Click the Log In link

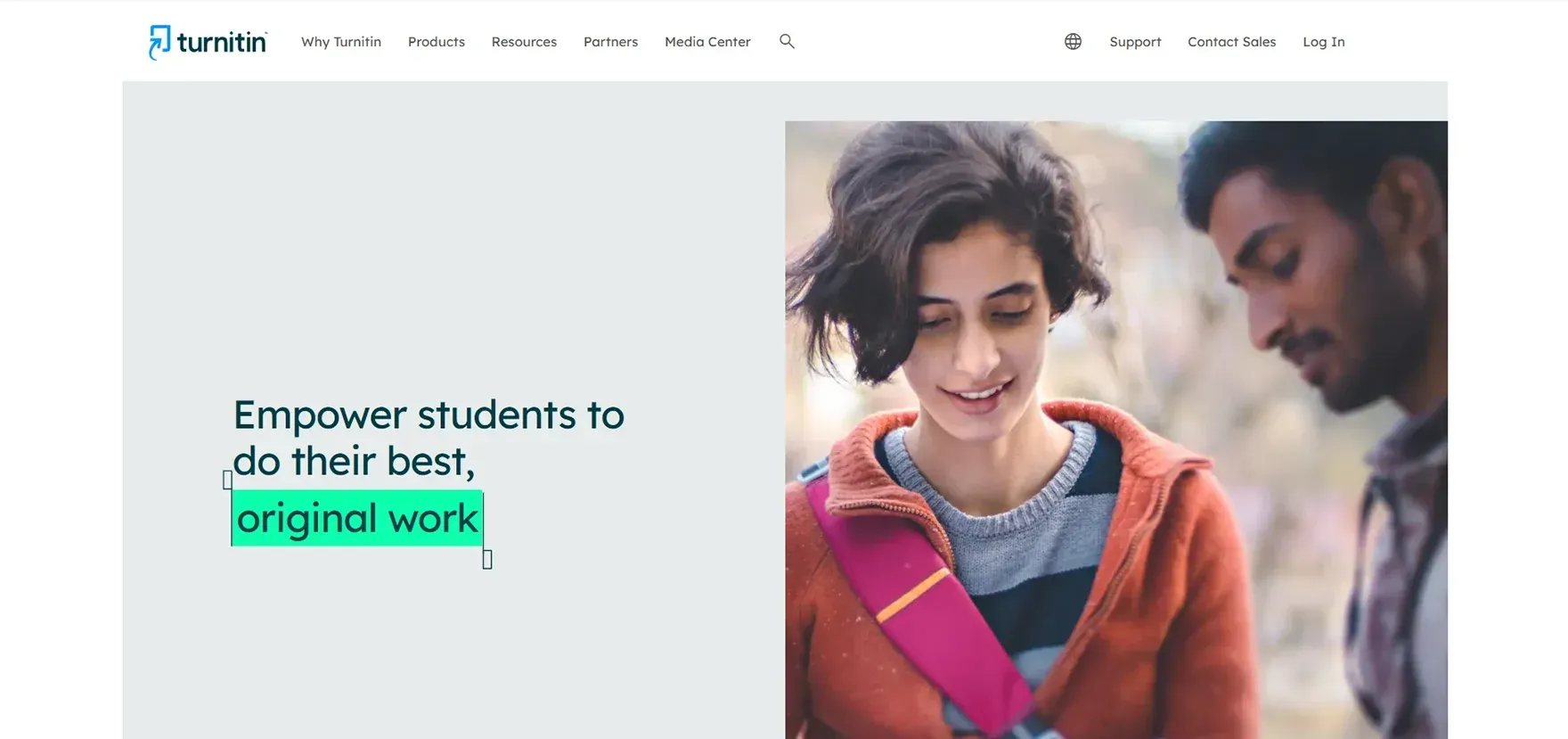click(x=1324, y=42)
